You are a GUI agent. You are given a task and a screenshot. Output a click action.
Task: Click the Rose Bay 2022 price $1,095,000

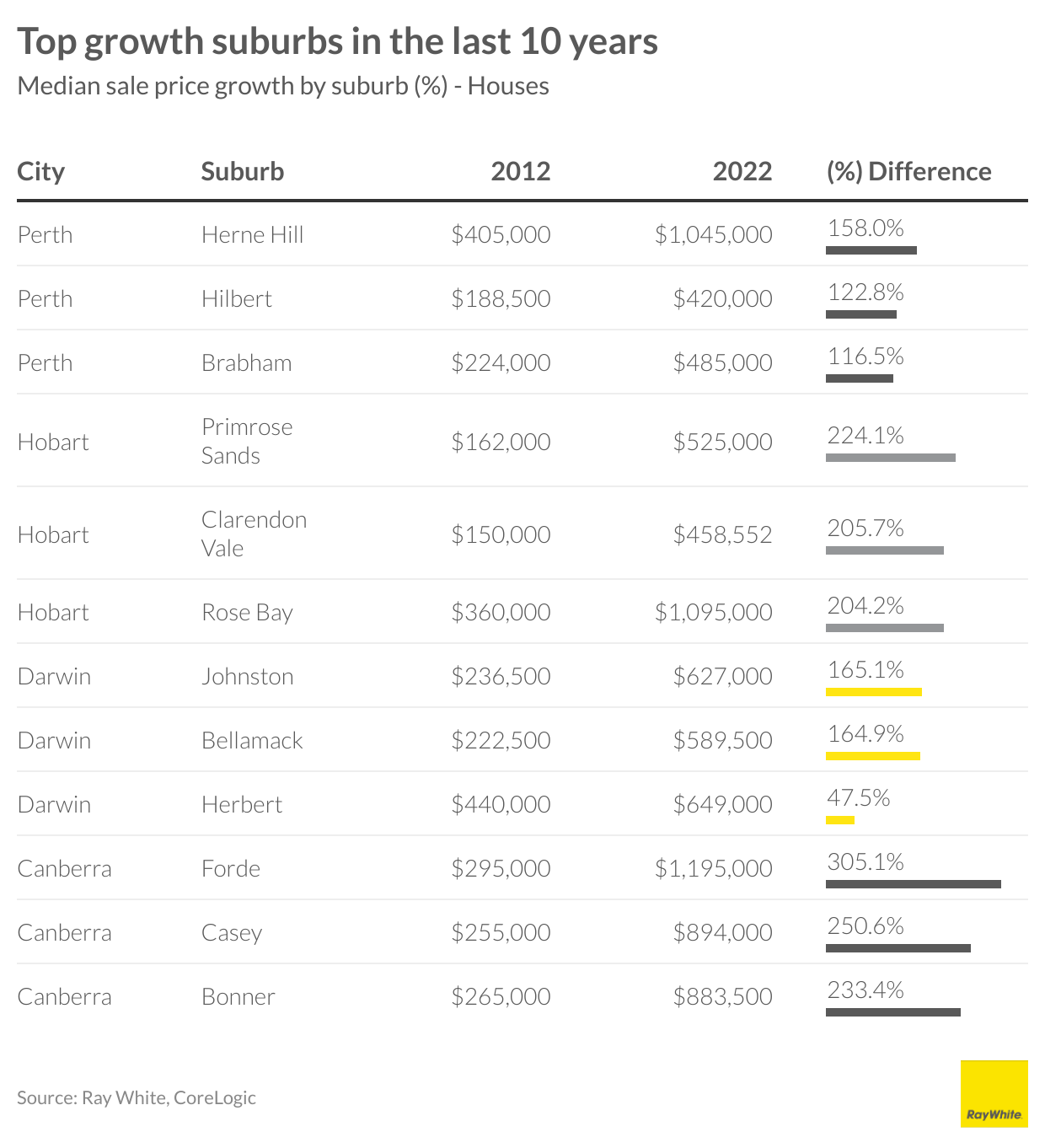tap(713, 613)
